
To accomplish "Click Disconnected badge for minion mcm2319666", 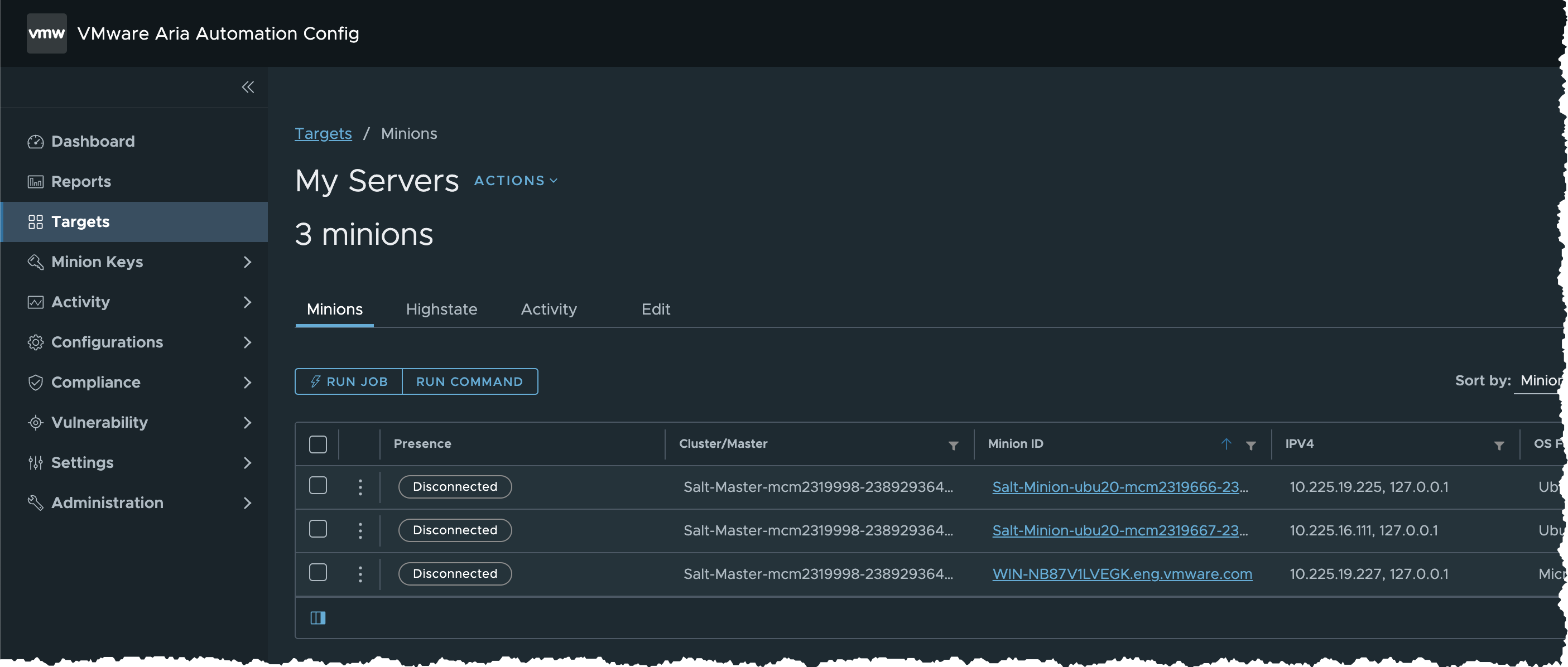I will 455,487.
